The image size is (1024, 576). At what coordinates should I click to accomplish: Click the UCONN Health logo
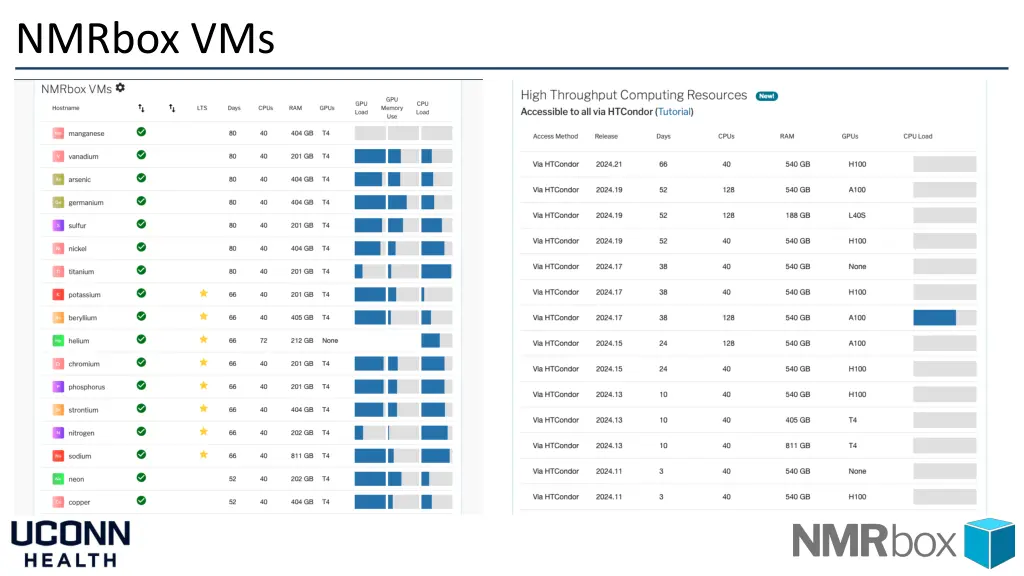[71, 543]
